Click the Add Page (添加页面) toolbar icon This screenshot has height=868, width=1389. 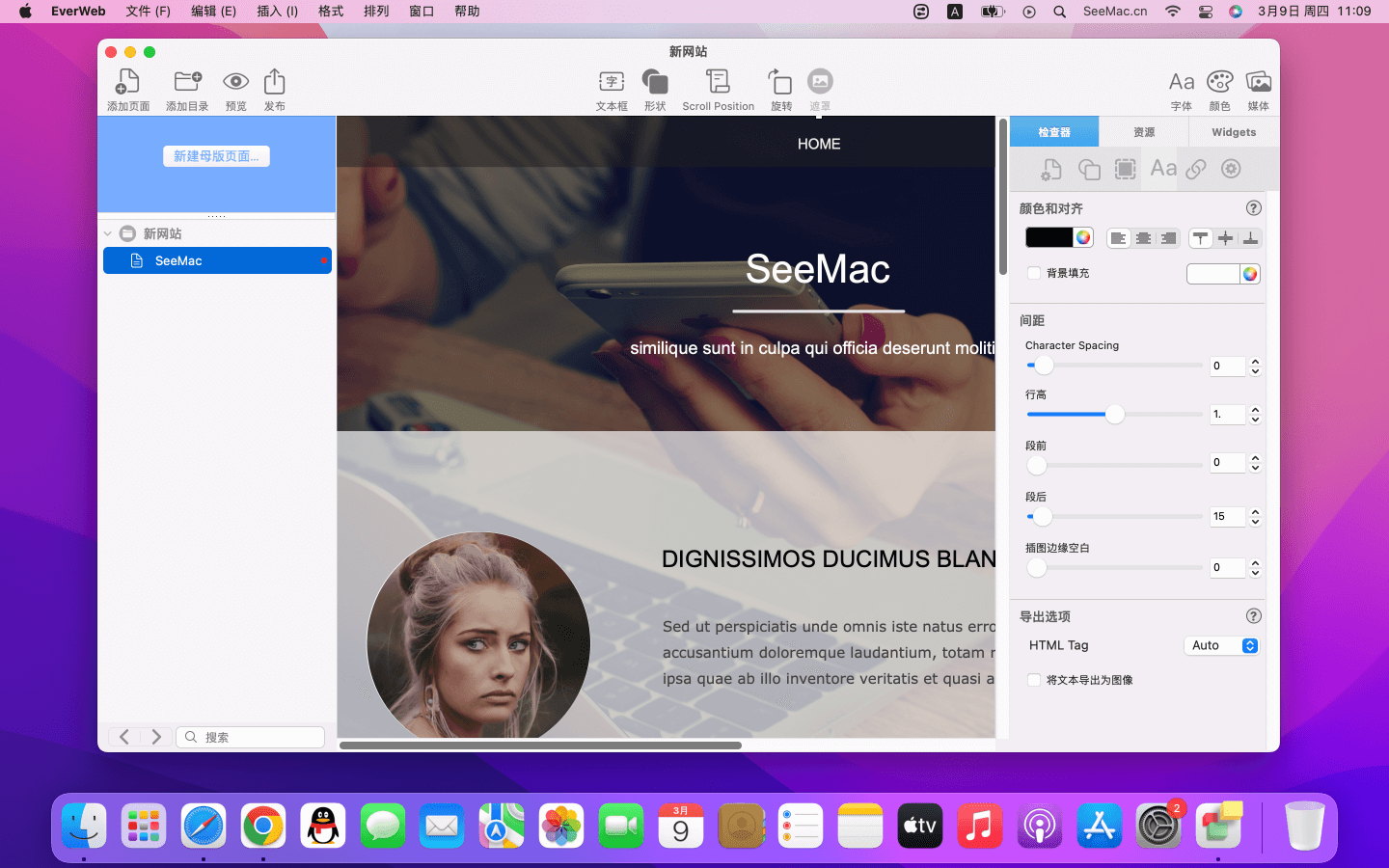coord(128,83)
